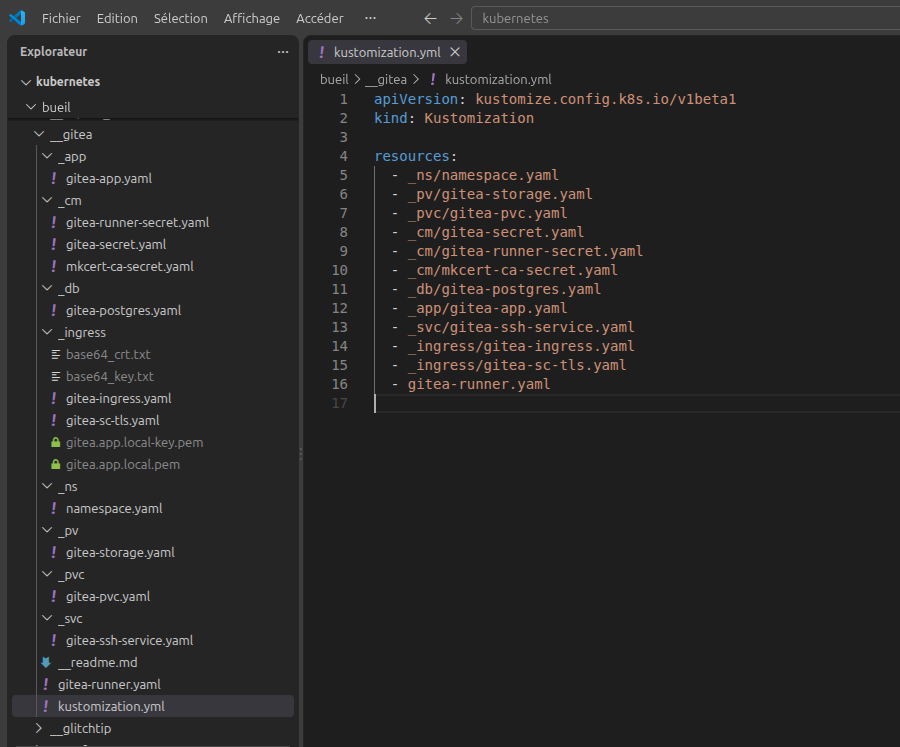Open base64_key.txt file

click(x=110, y=377)
